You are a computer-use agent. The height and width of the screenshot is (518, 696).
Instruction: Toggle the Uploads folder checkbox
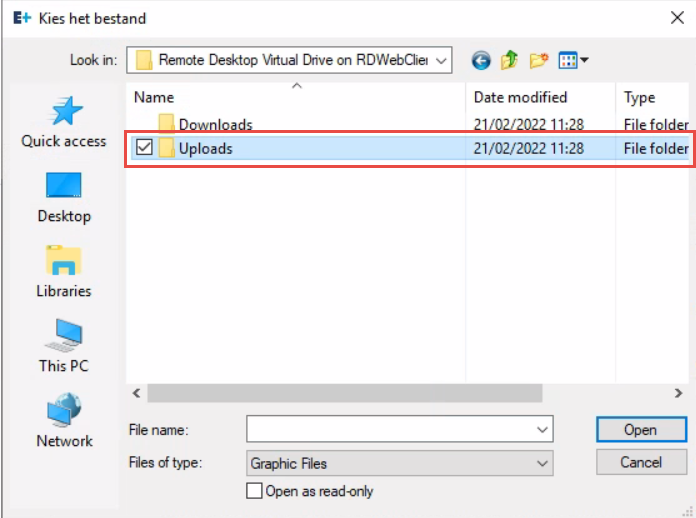coord(144,148)
